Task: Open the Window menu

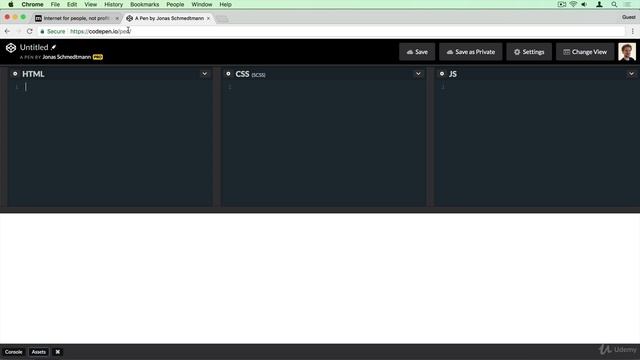Action: (202, 4)
